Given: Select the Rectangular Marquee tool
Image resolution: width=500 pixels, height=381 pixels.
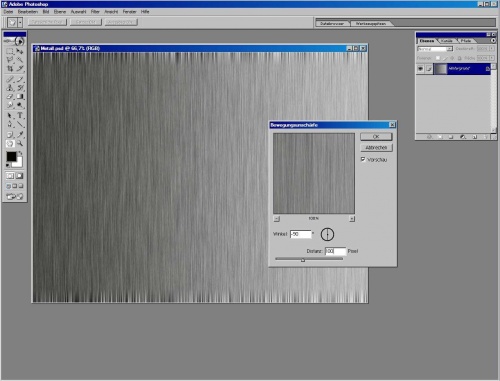Looking at the screenshot, I should [x=10, y=51].
